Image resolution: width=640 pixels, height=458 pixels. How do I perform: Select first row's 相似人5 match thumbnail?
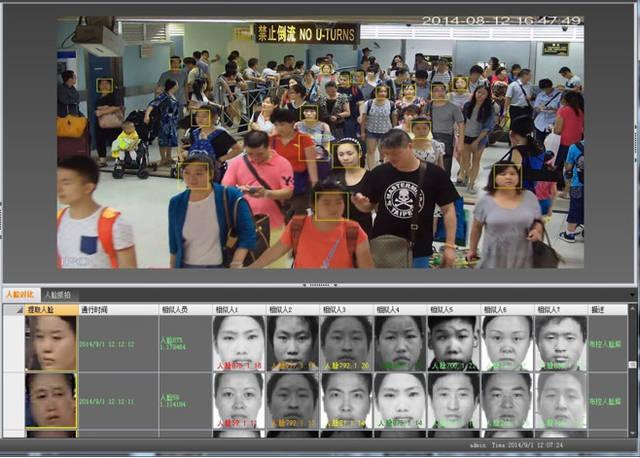[453, 343]
